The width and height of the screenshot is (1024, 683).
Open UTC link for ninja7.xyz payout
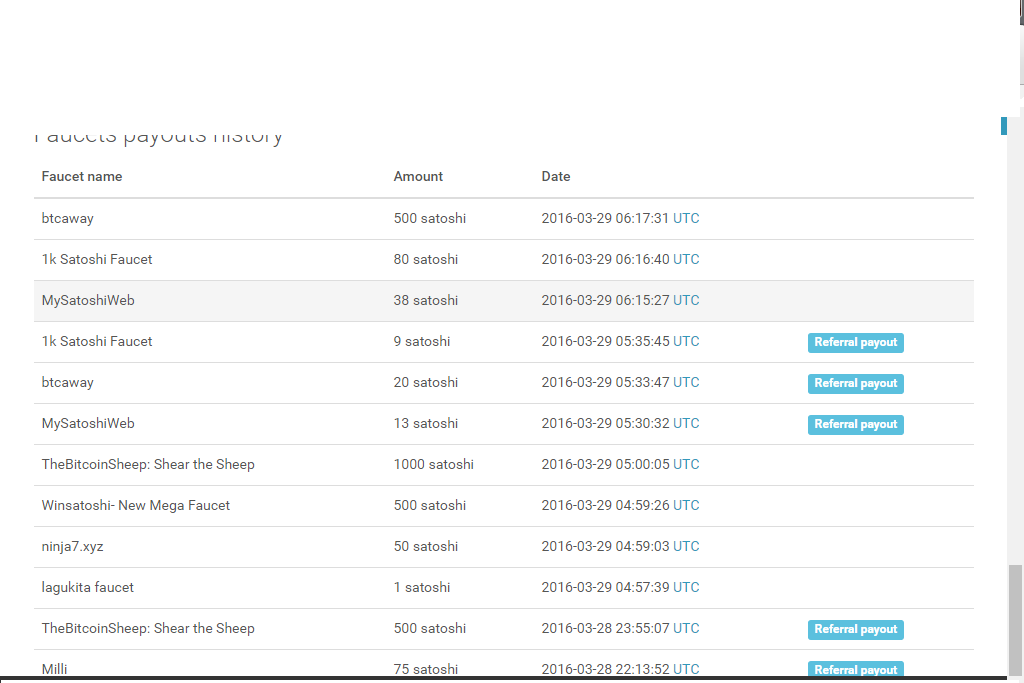click(686, 546)
